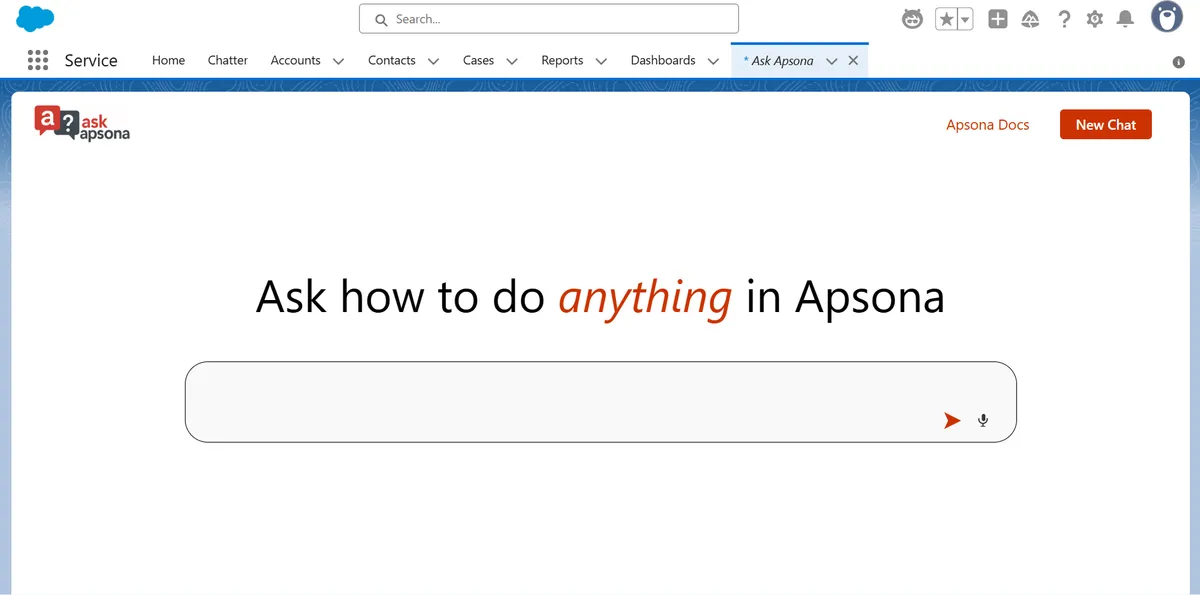Open the Apsona Docs link

point(988,125)
